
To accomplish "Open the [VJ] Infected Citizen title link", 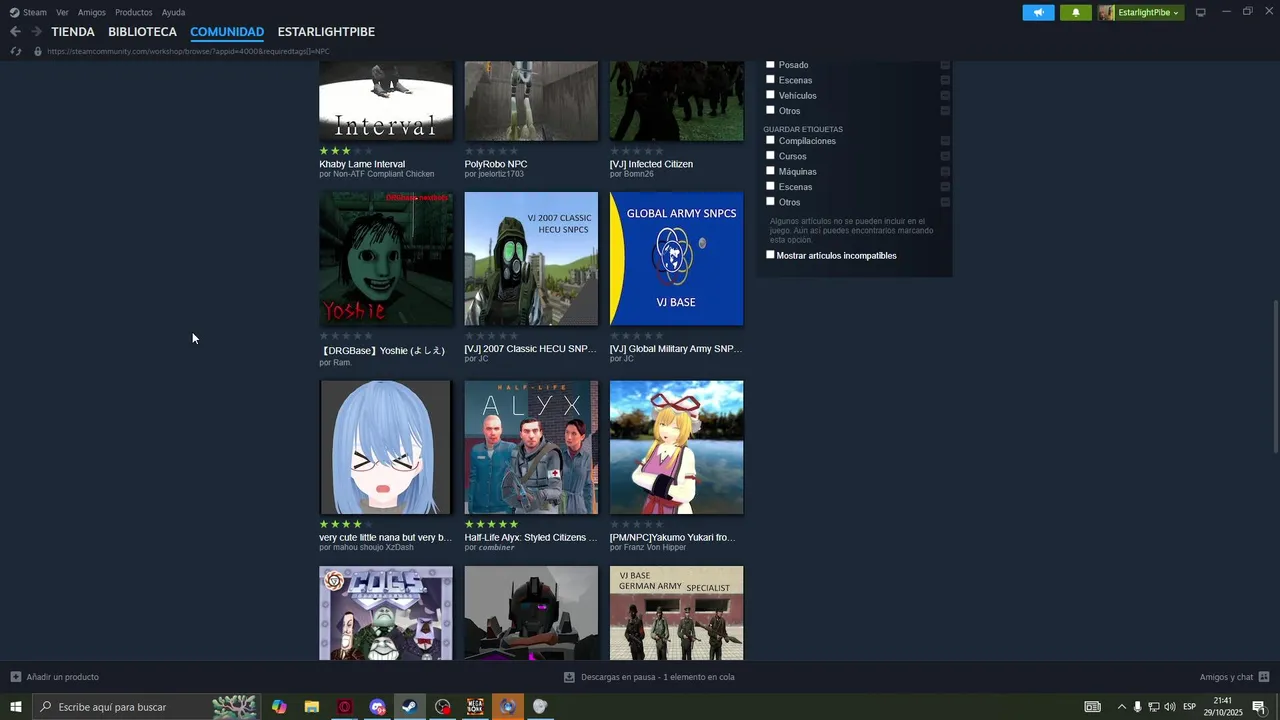I will click(651, 164).
